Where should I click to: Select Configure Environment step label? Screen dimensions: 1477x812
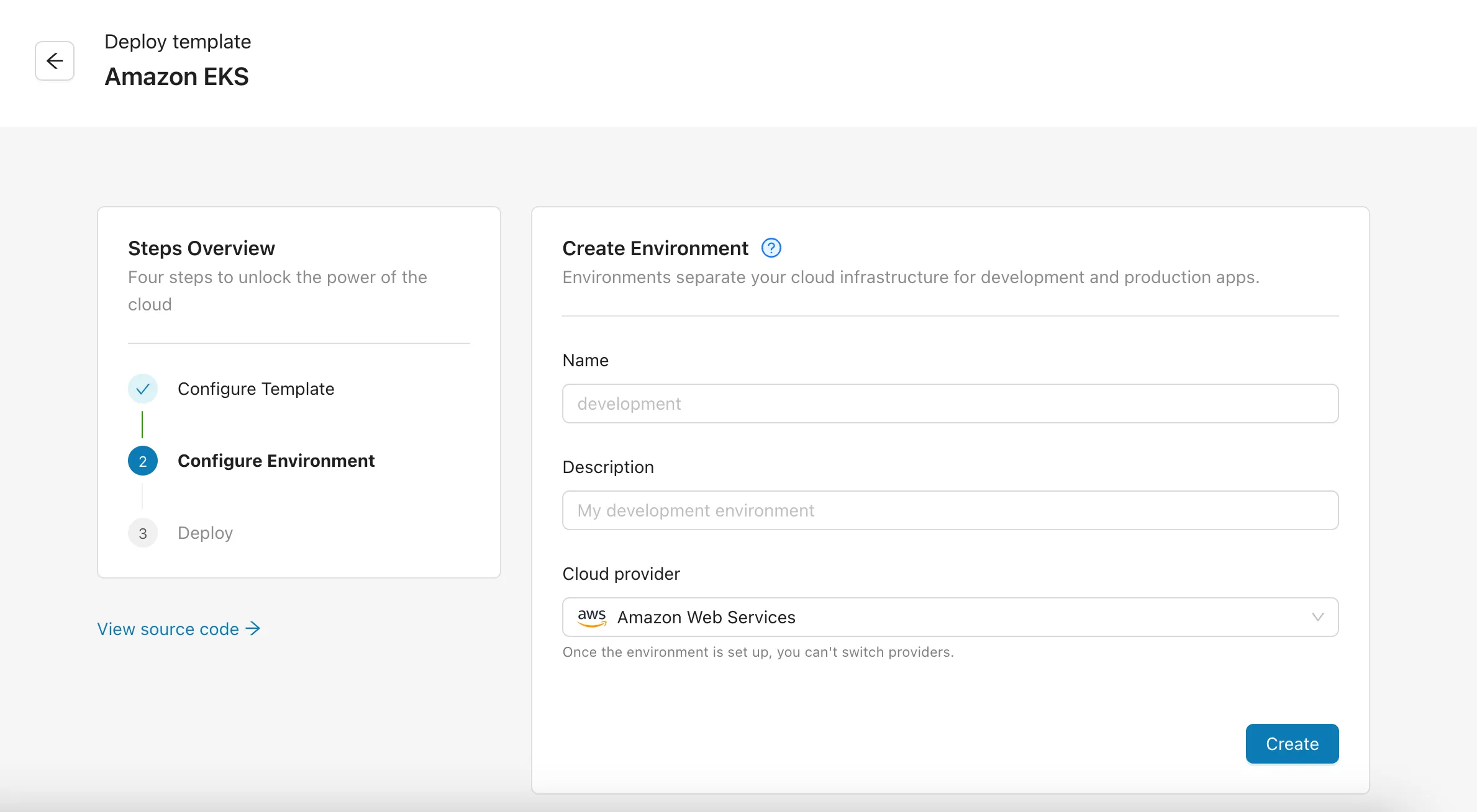click(276, 461)
